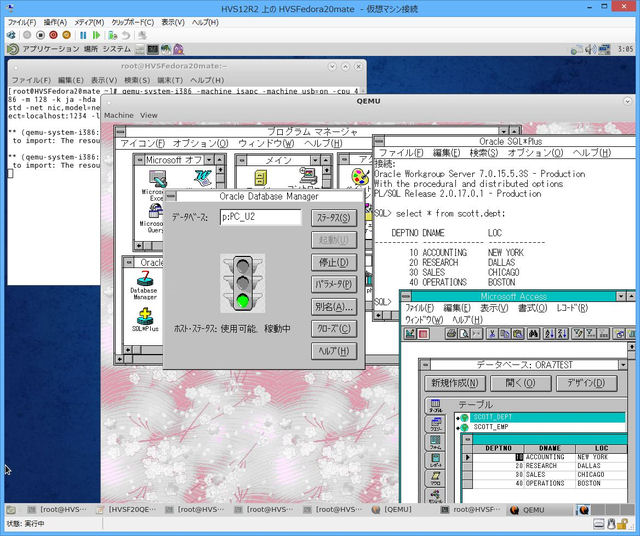Select the Form tab in Access database window

[436, 442]
